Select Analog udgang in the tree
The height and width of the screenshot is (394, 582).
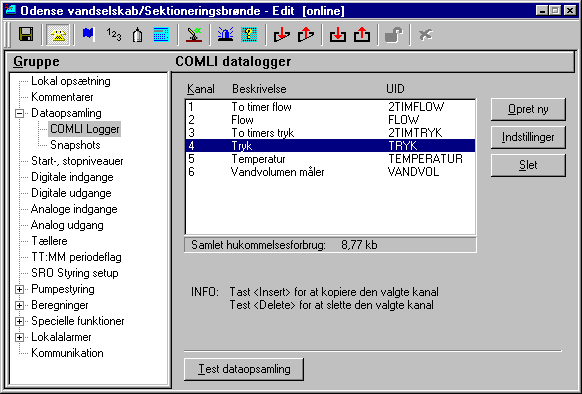coord(67,225)
